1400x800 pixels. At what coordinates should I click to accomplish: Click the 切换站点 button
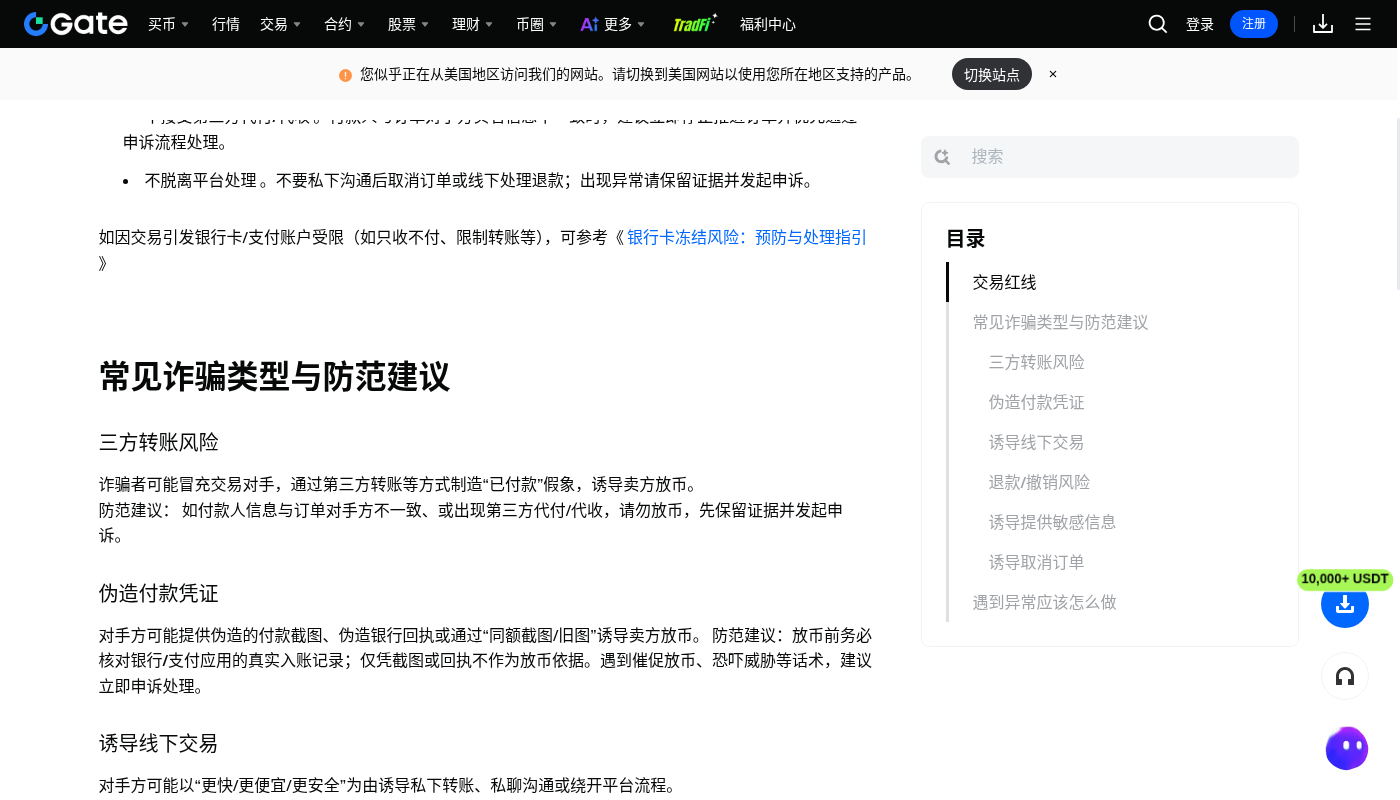click(992, 74)
